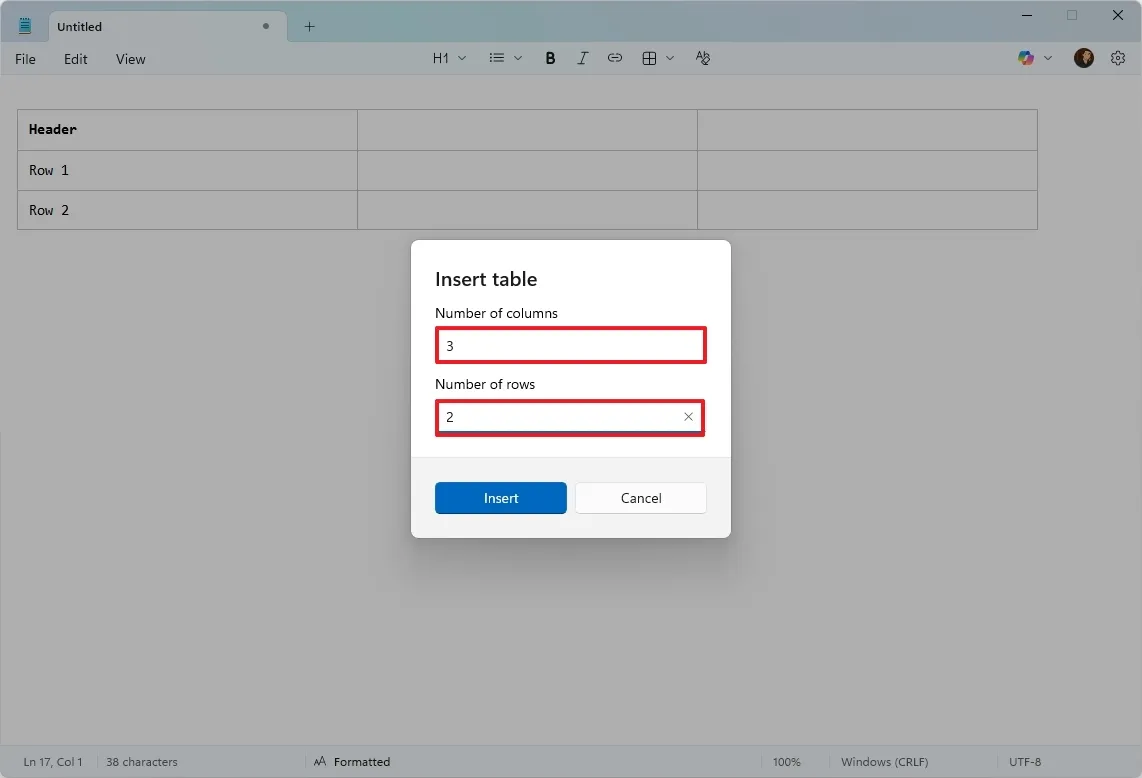Open Notepad settings gear

click(1118, 58)
